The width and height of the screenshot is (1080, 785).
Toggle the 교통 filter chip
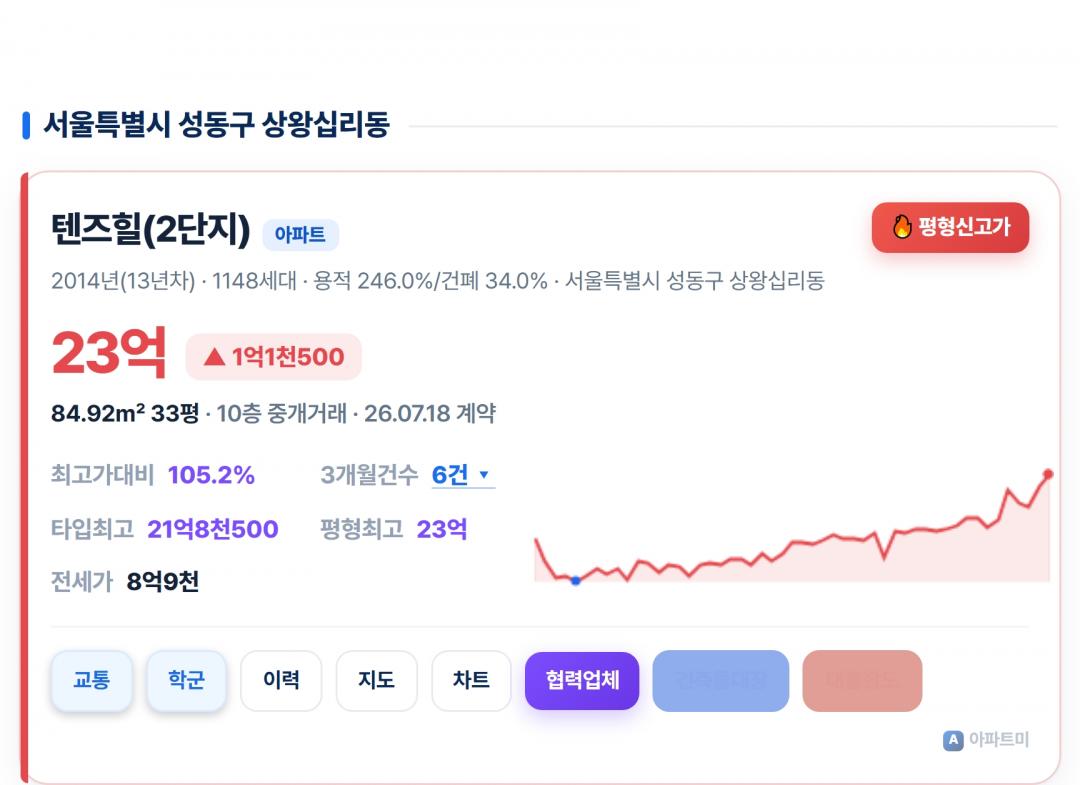point(92,680)
